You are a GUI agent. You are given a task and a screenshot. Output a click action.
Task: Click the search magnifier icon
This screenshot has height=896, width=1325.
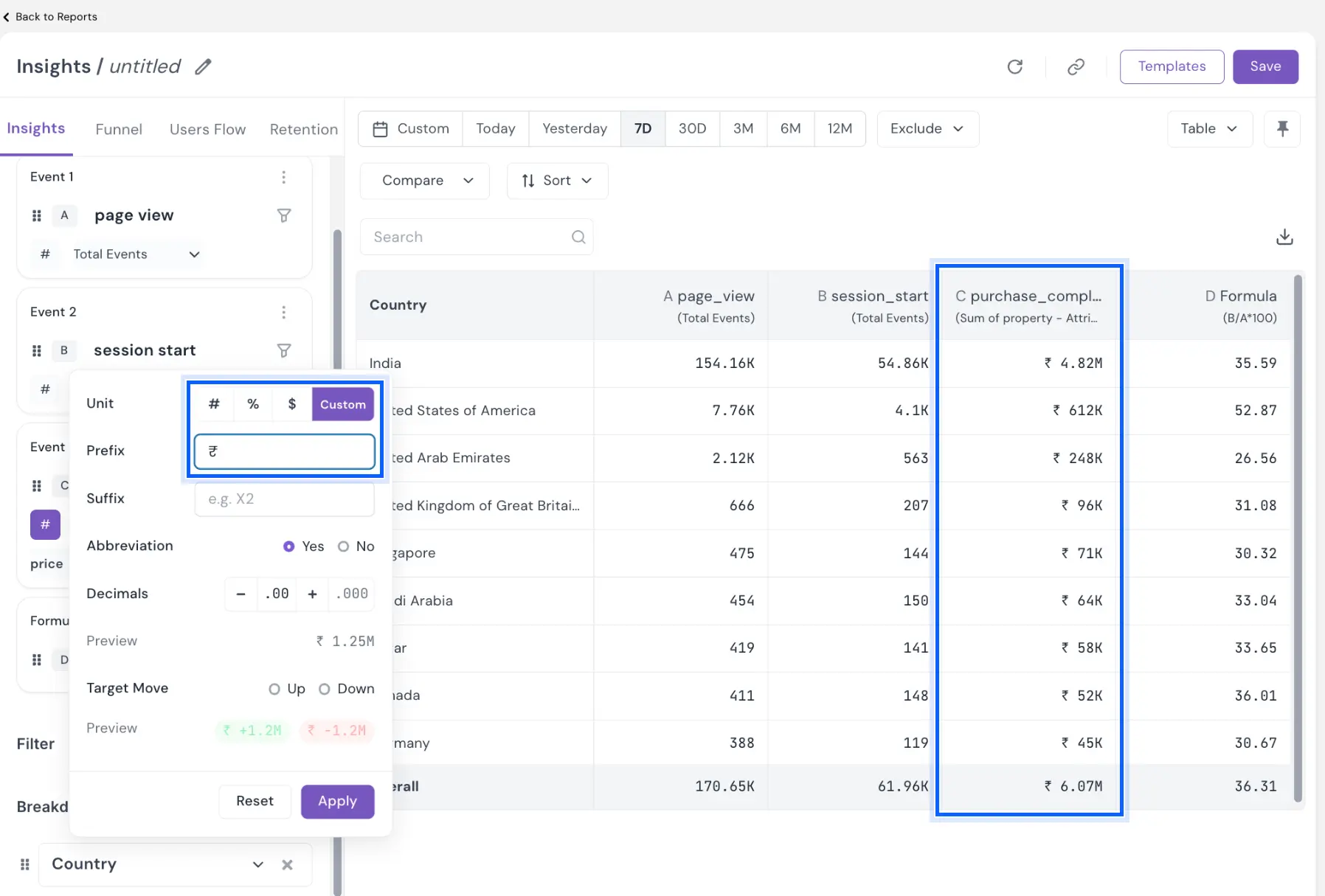tap(578, 237)
